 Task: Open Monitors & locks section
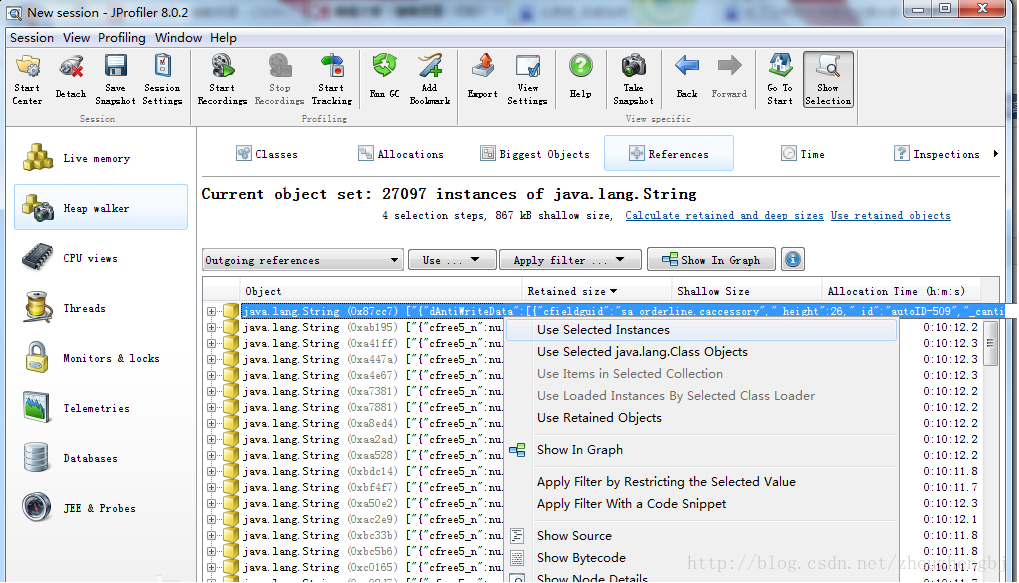click(101, 358)
